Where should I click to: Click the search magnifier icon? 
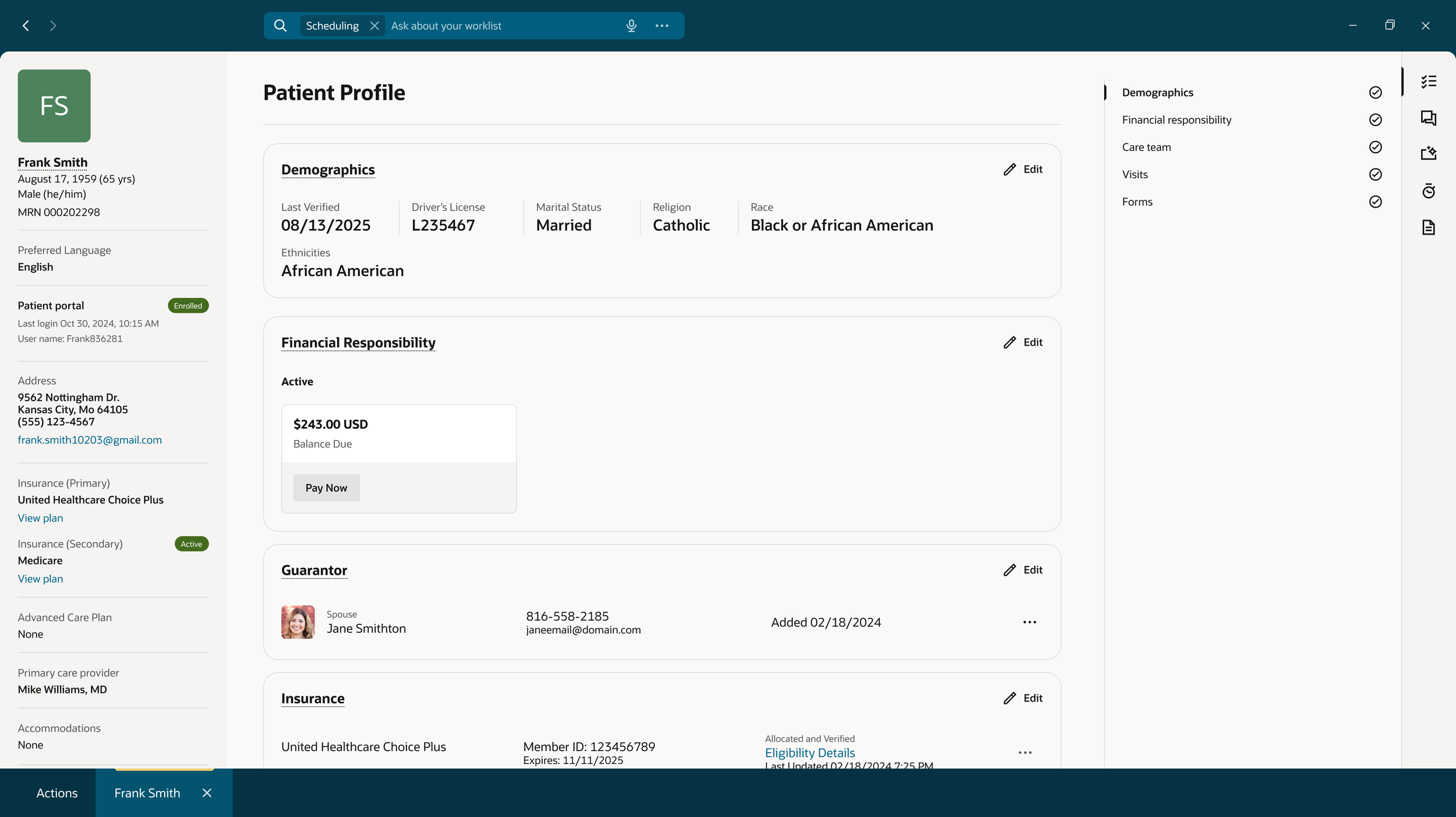(x=280, y=26)
